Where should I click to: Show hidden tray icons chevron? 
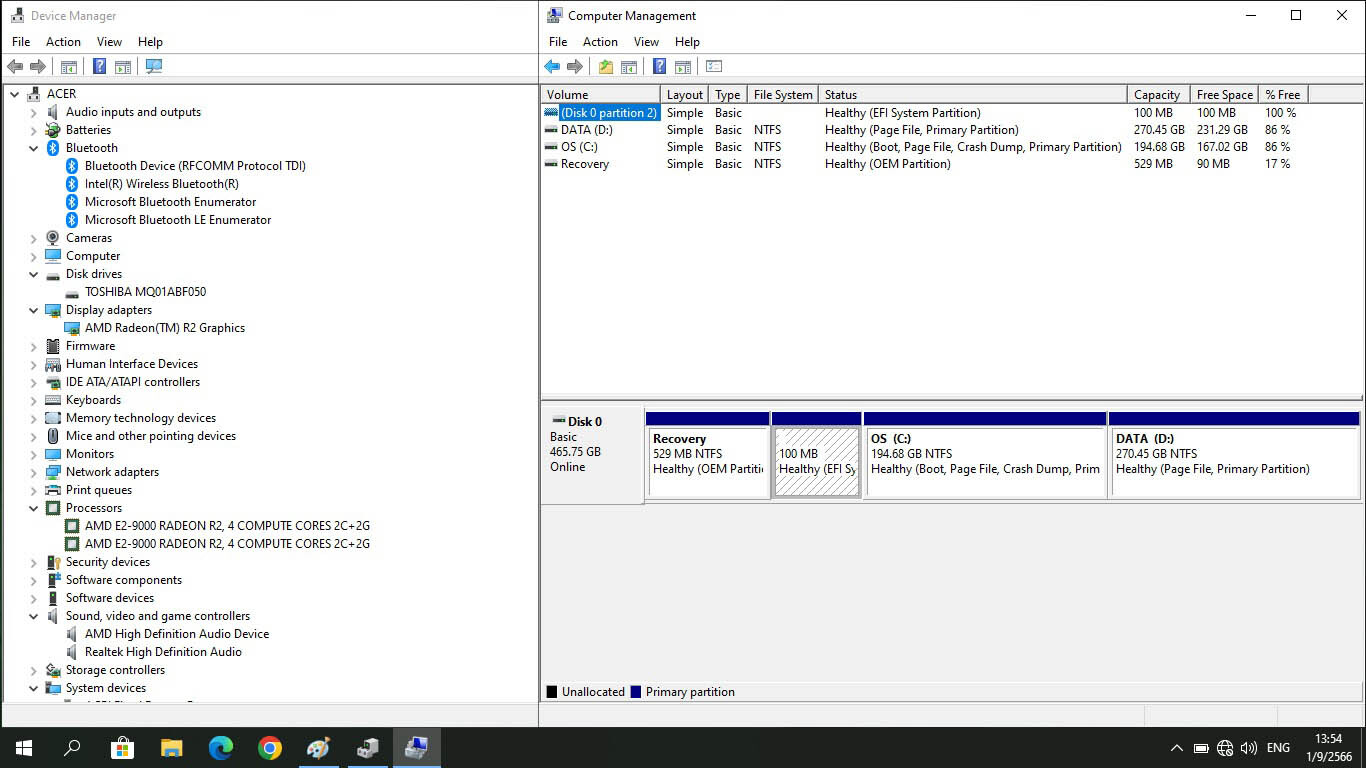point(1176,748)
